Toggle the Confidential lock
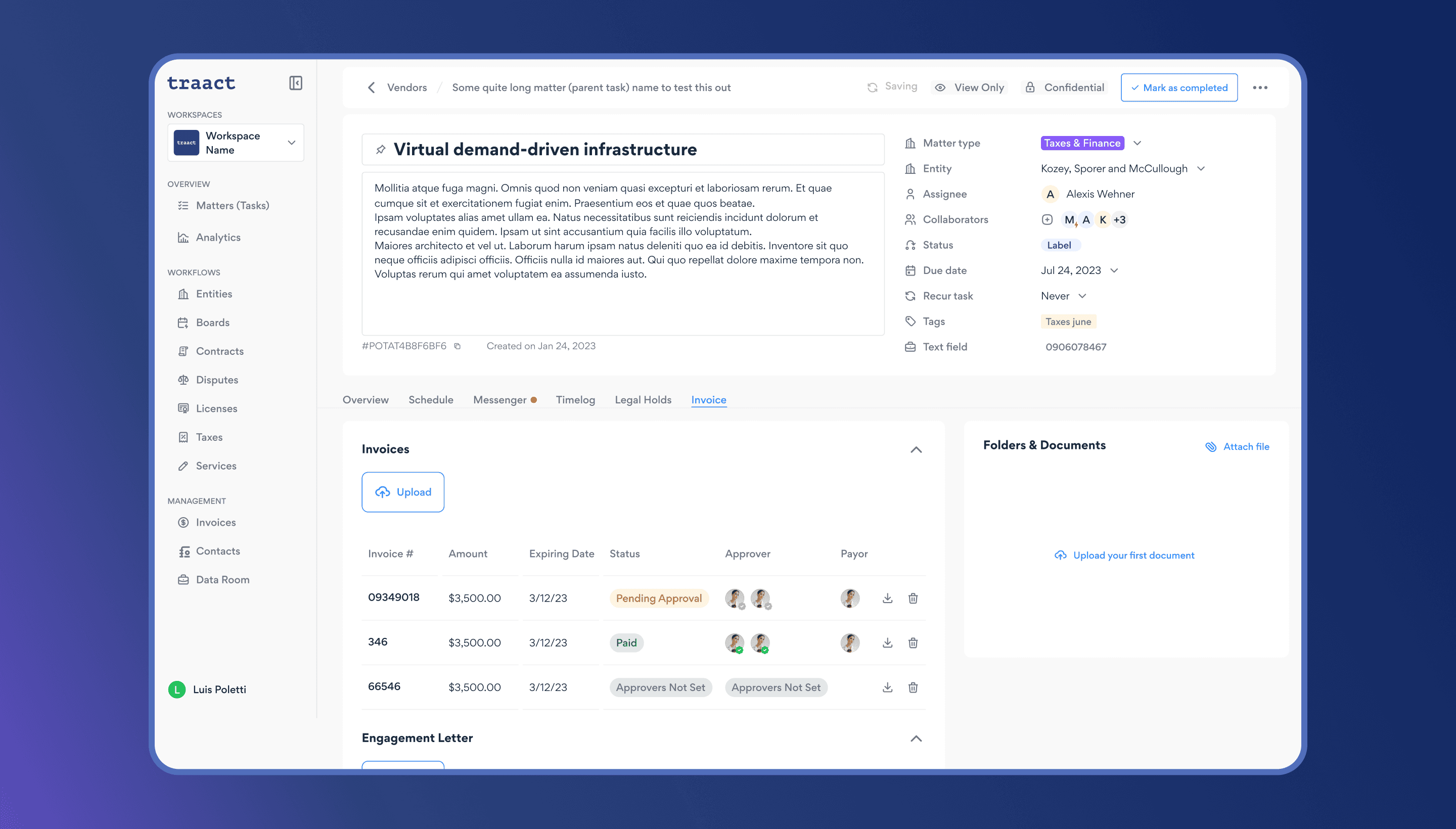 coord(1065,87)
